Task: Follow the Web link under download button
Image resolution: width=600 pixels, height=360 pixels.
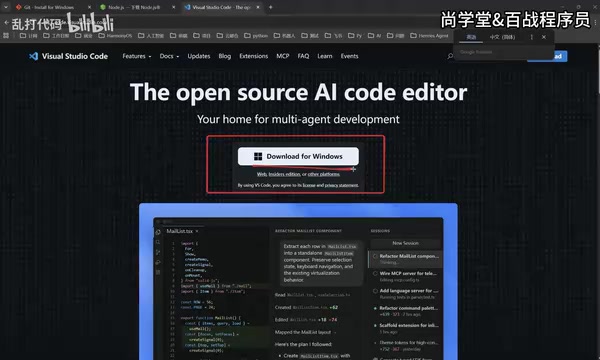Action: 261,174
